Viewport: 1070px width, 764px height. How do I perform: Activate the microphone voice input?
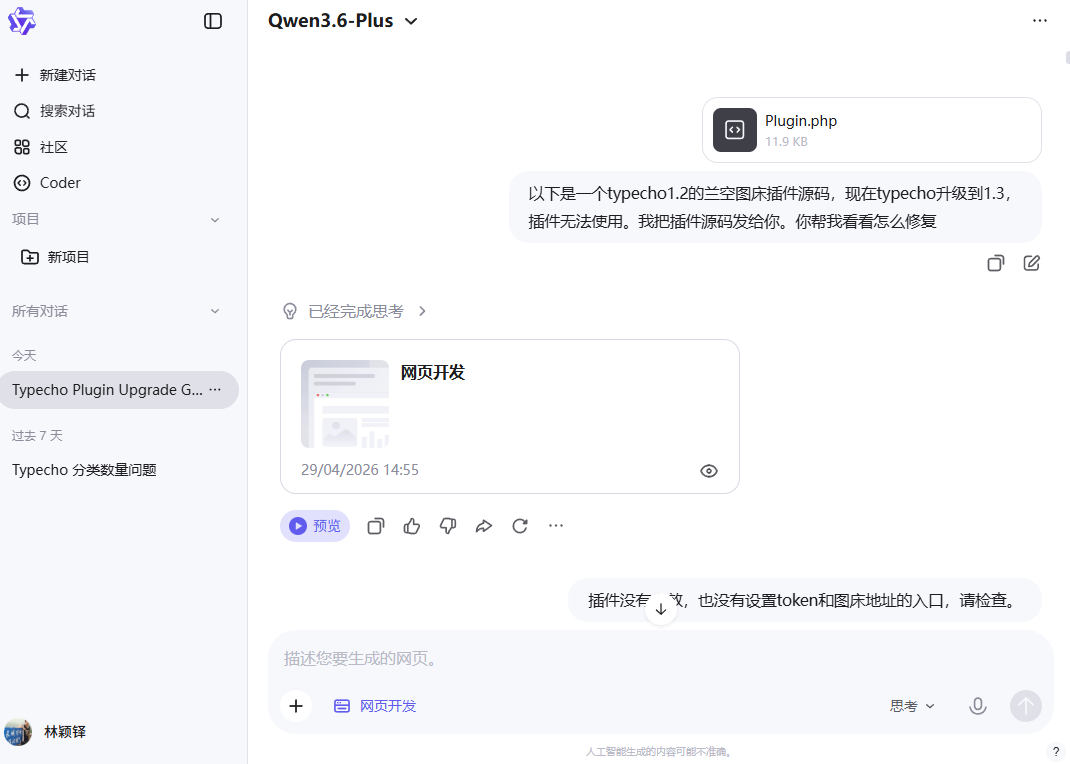pyautogui.click(x=977, y=706)
